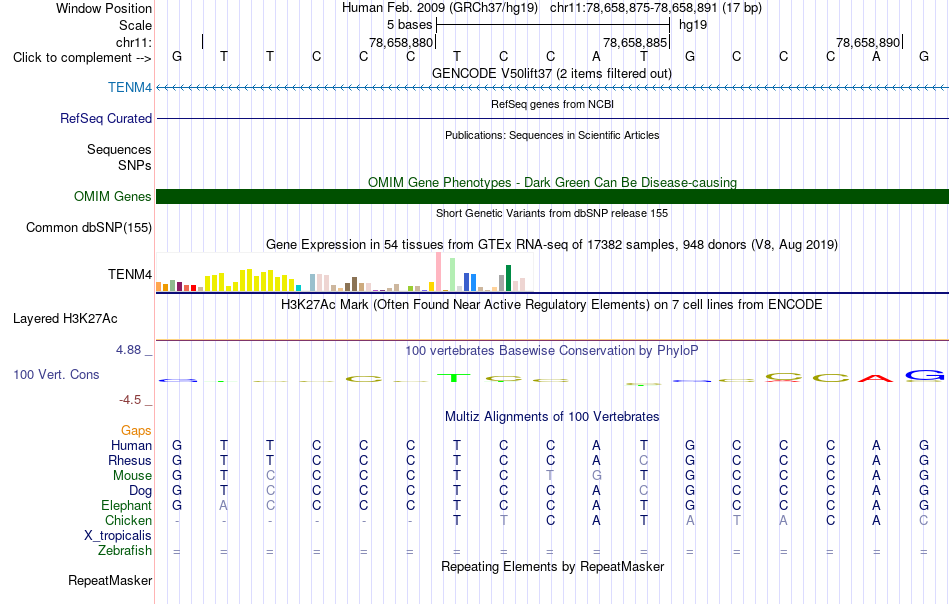Click the Chicken species label
950x604 pixels.
point(128,520)
